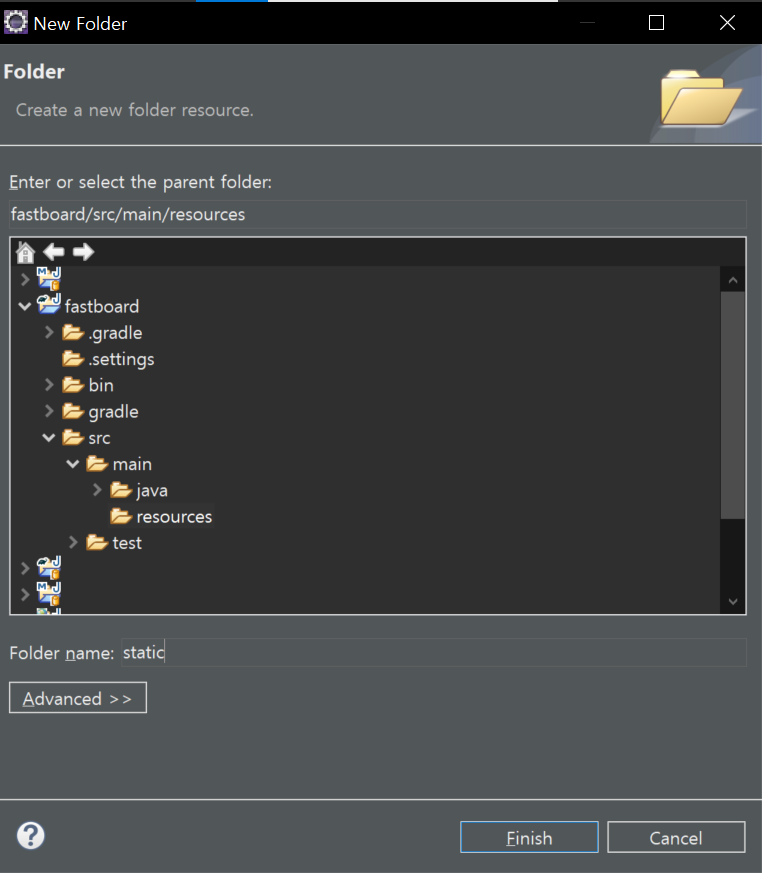Collapse the main folder
762x873 pixels.
[x=73, y=464]
